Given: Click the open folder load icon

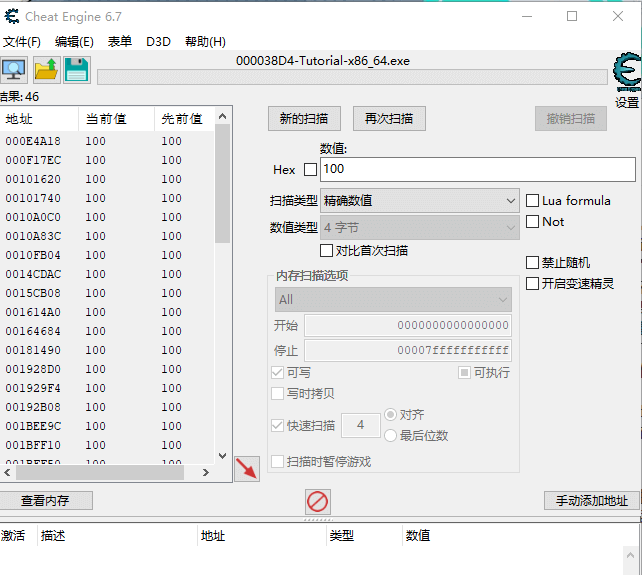Looking at the screenshot, I should [x=46, y=70].
